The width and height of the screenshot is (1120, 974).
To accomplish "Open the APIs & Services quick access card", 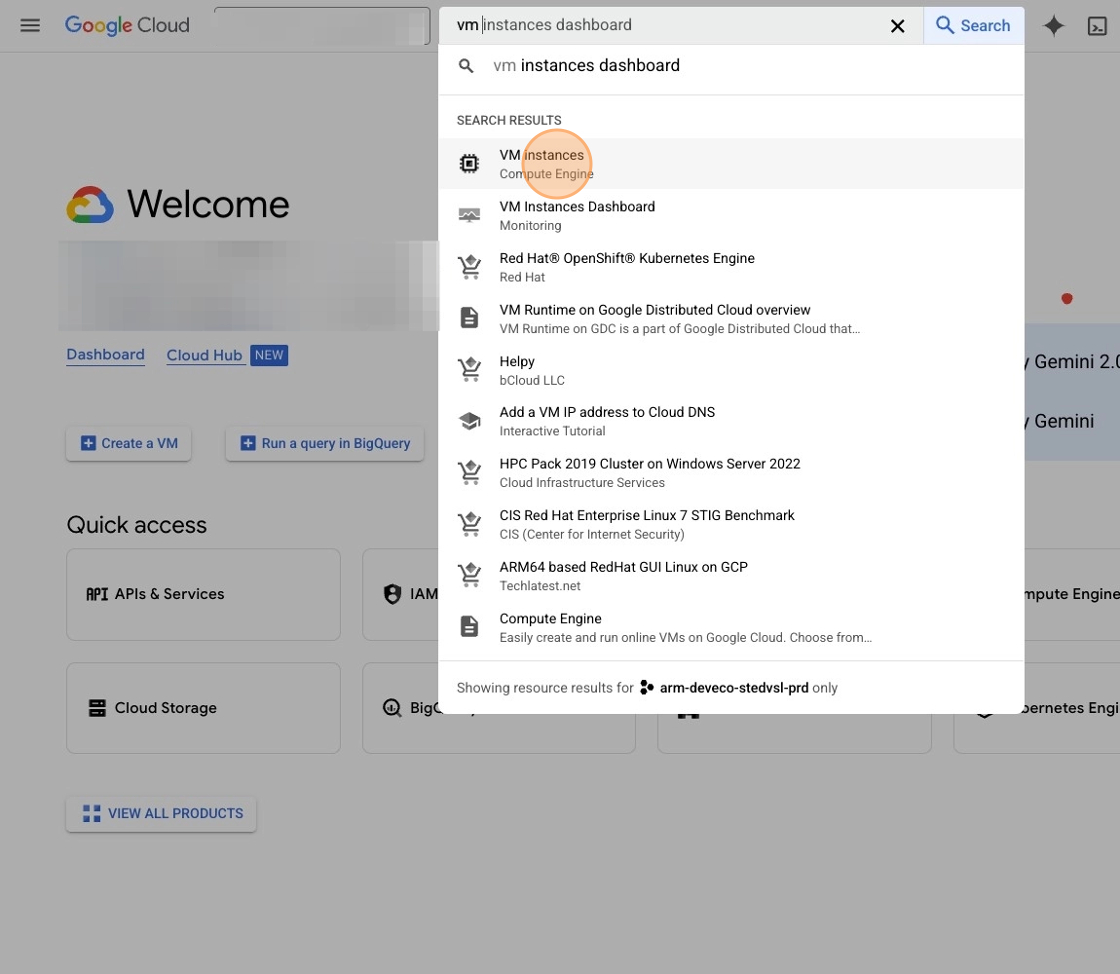I will 204,594.
